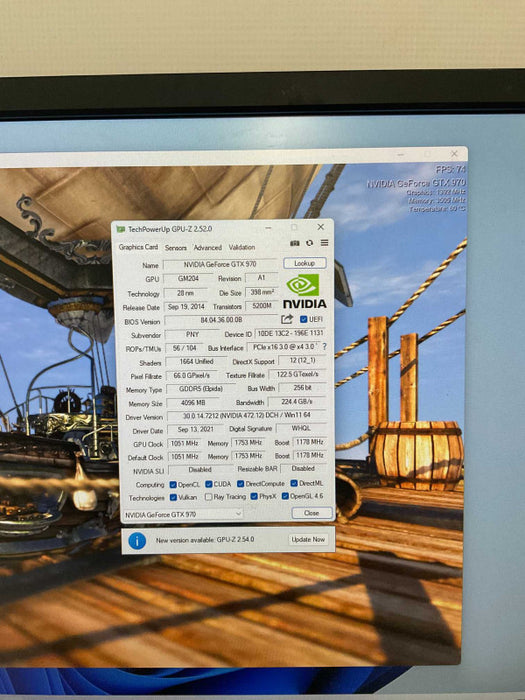Toggle the DirectCompute checkbox
This screenshot has width=525, height=700.
[241, 484]
